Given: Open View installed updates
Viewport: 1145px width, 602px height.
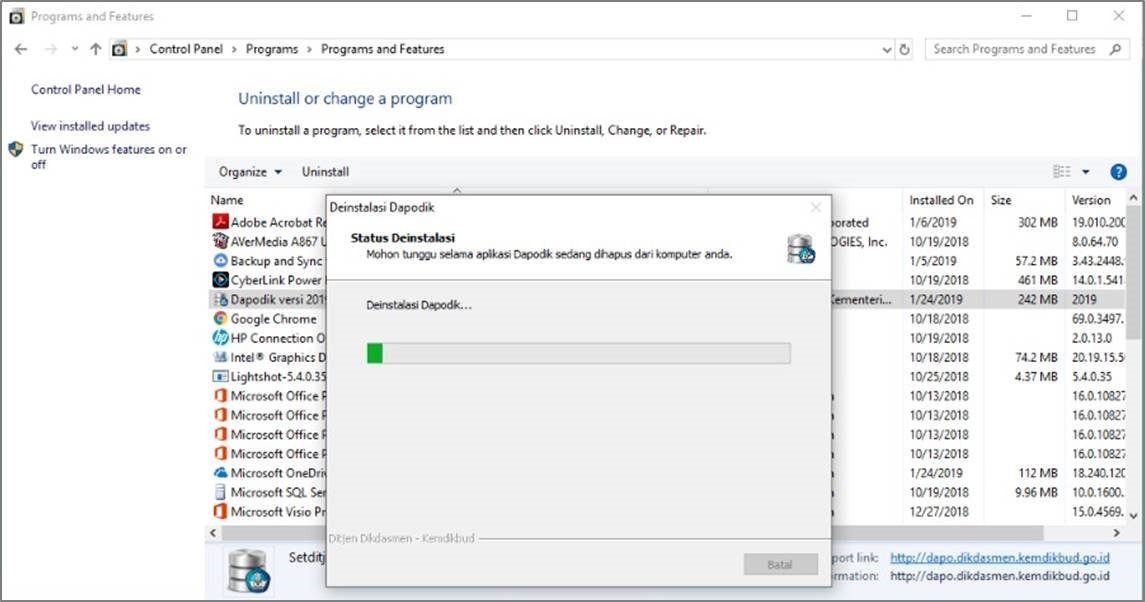Looking at the screenshot, I should click(91, 126).
